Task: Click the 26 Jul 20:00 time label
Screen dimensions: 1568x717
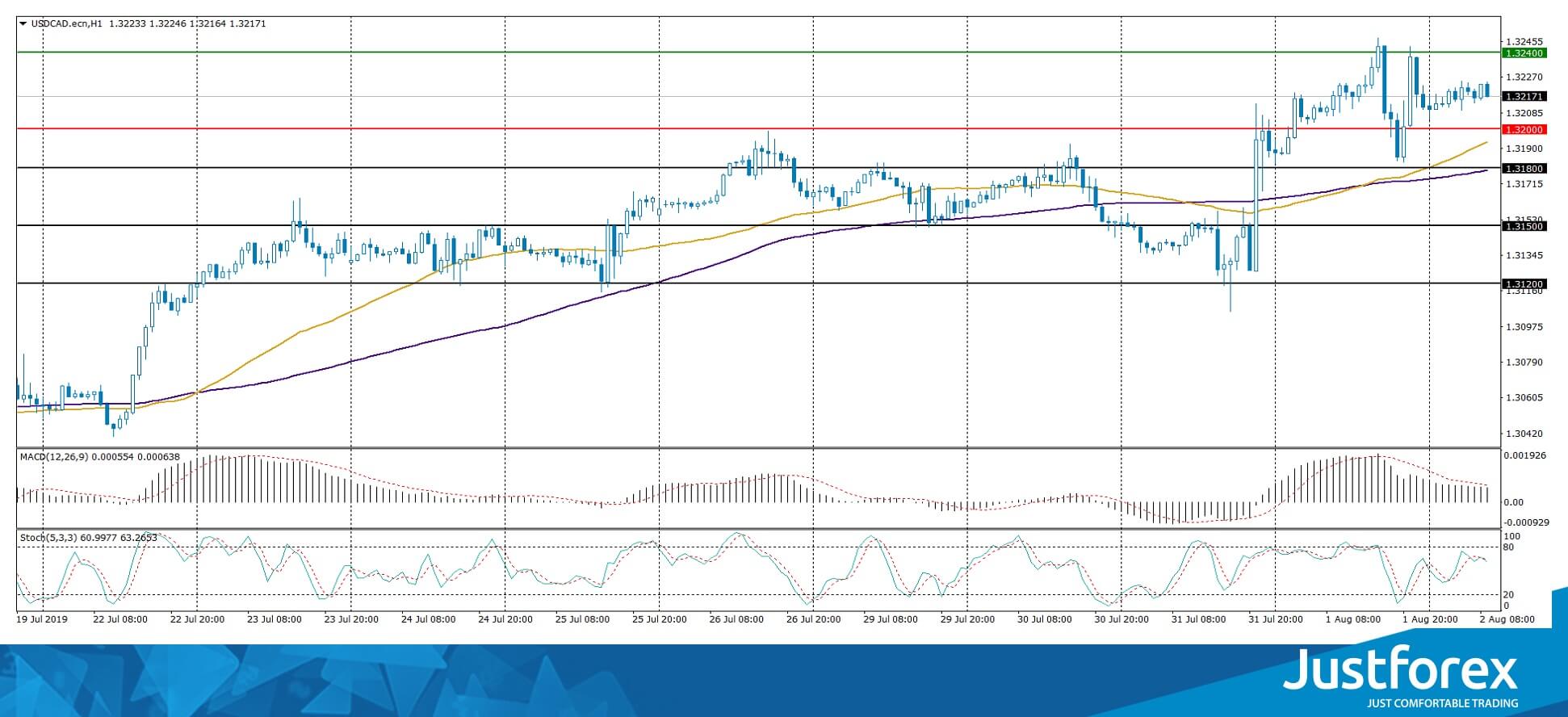Action: click(813, 619)
